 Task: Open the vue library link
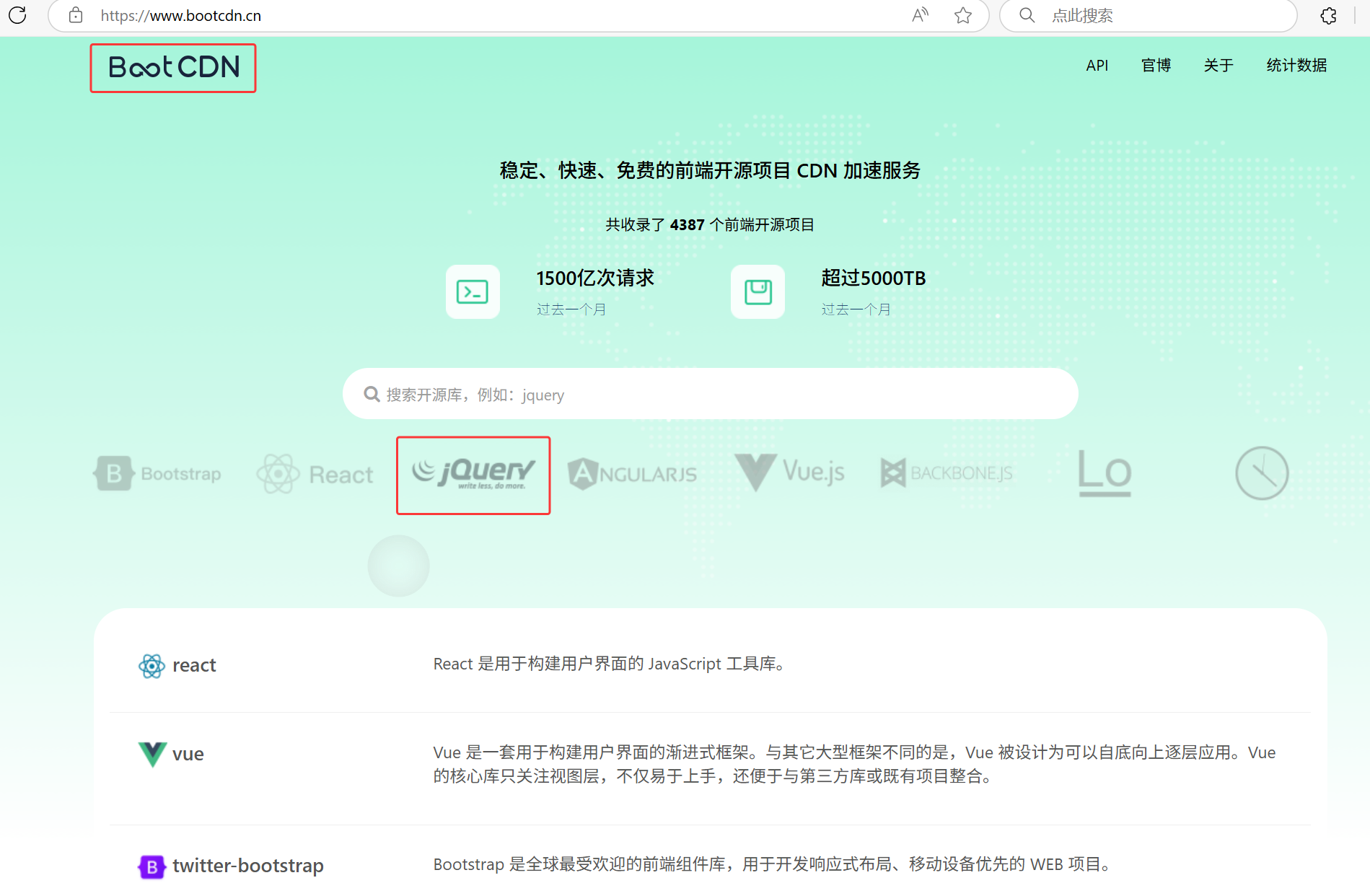[188, 754]
